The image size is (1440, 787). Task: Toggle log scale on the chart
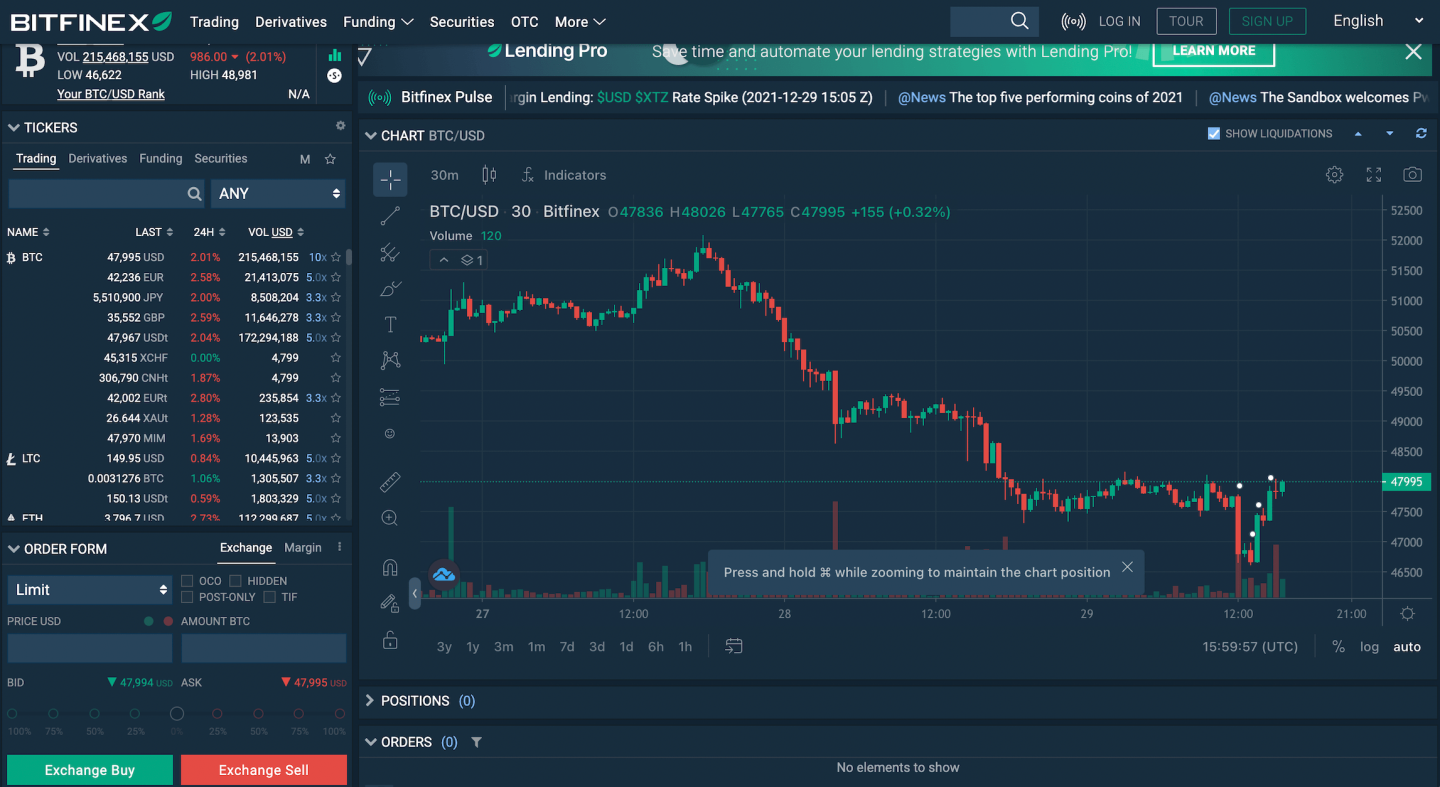coord(1369,647)
